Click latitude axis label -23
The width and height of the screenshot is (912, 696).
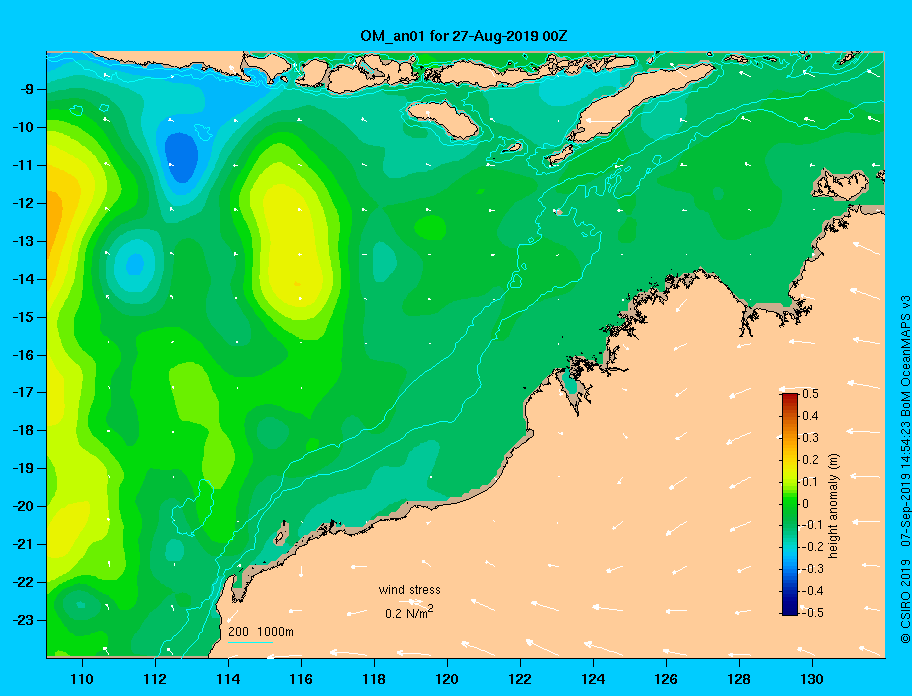point(23,620)
